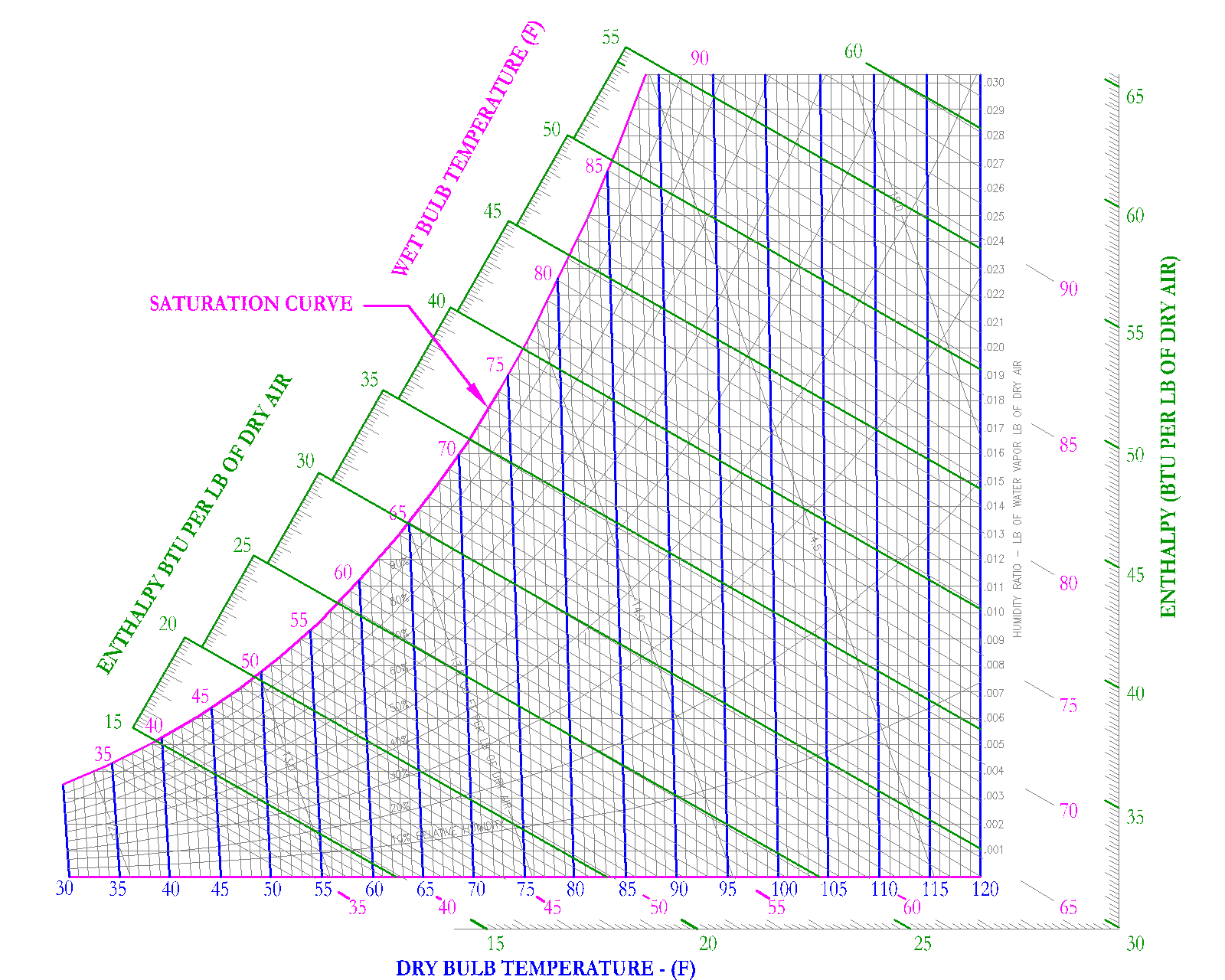Screen dimensions: 1225x980
Task: Click the blue dry bulb axis label 70
Action: coord(476,889)
